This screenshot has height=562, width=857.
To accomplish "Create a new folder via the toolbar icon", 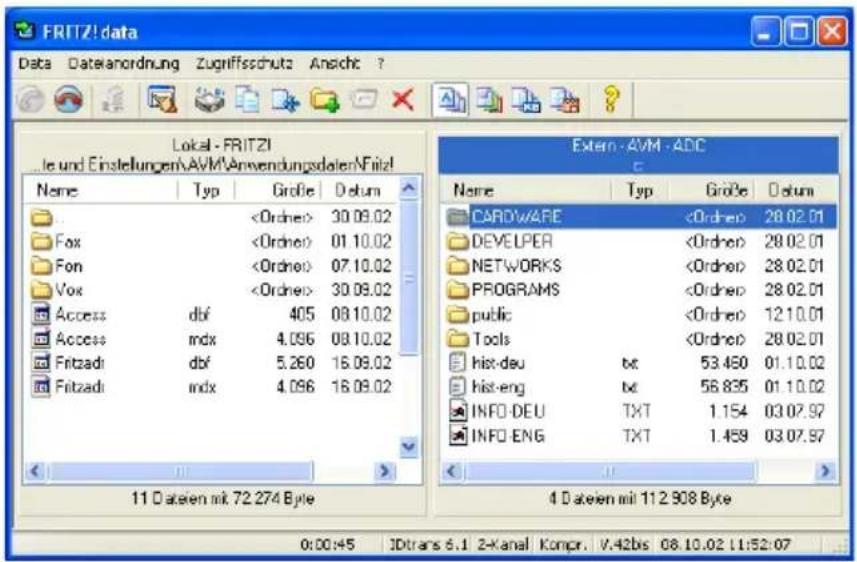I will (x=325, y=100).
